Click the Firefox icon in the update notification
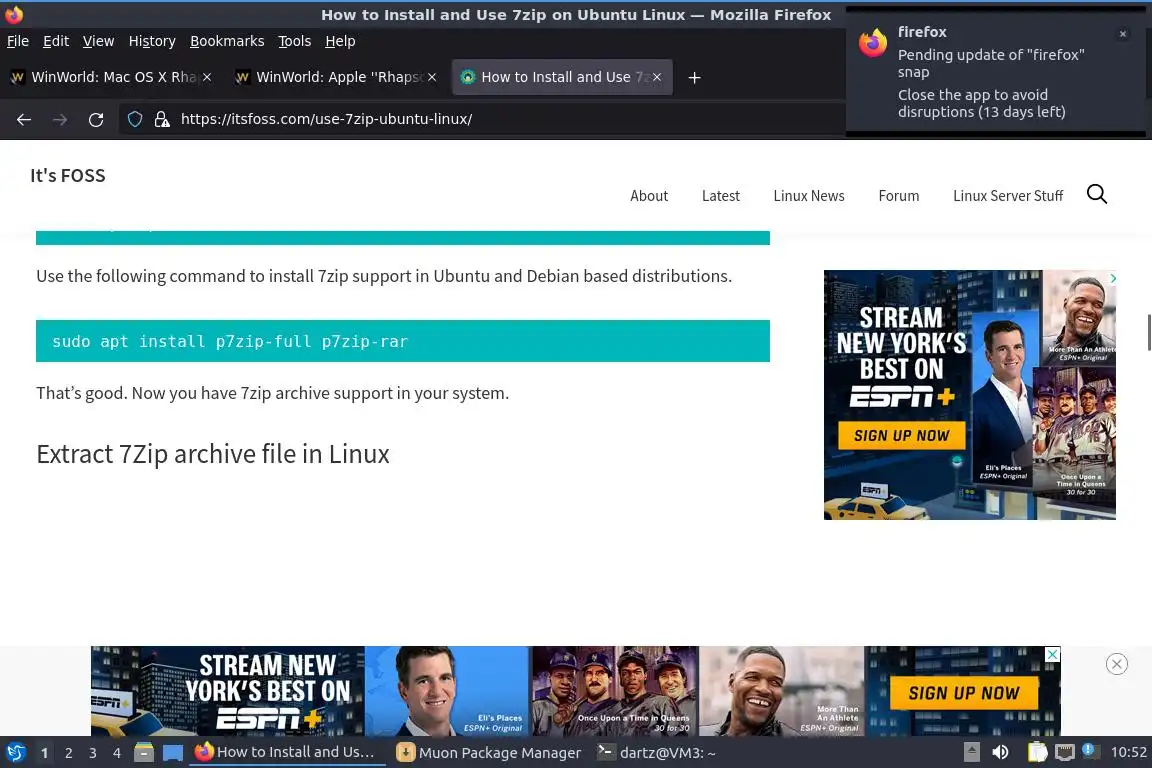1152x768 pixels. pos(873,43)
